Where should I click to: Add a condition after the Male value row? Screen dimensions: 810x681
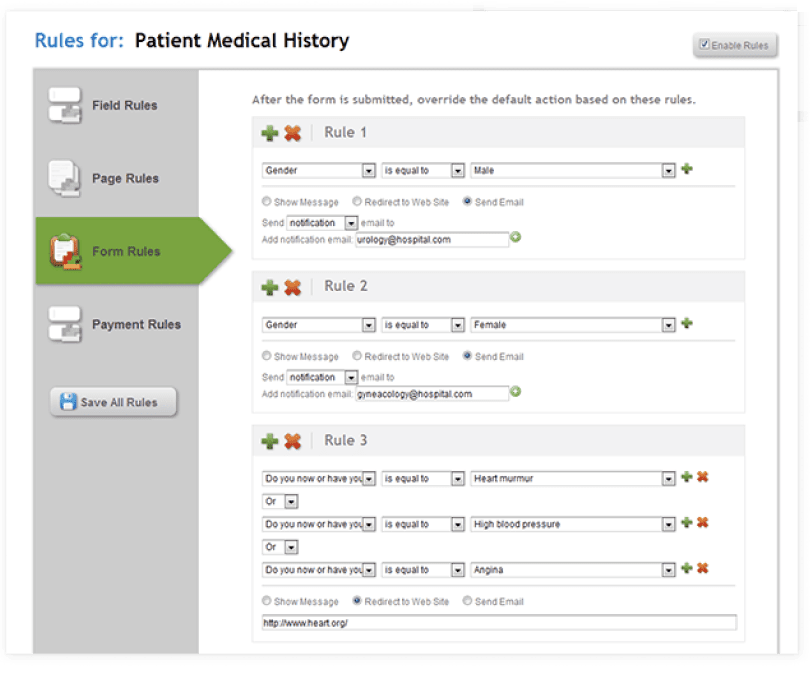[687, 168]
